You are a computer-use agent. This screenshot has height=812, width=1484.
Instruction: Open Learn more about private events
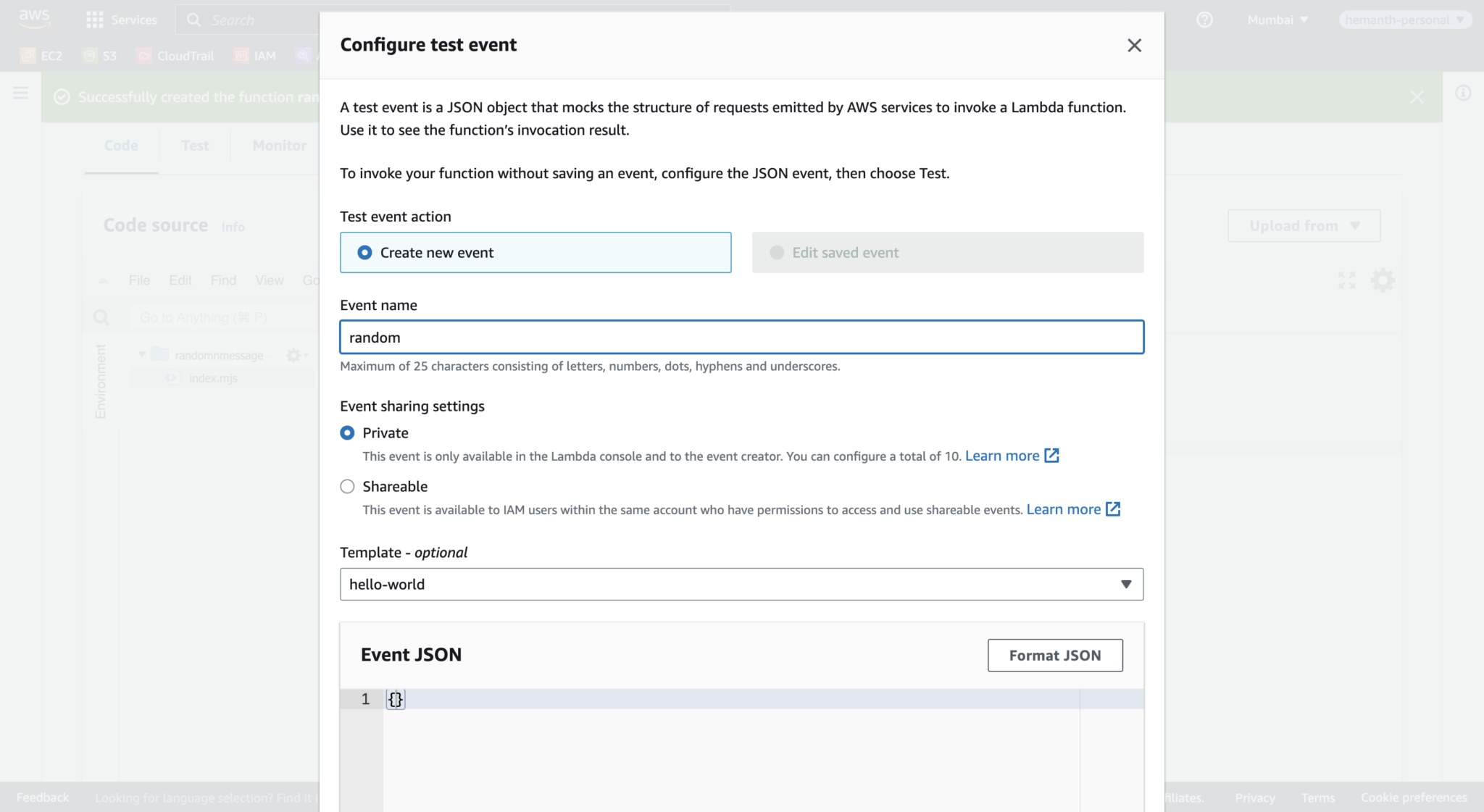(x=1004, y=456)
